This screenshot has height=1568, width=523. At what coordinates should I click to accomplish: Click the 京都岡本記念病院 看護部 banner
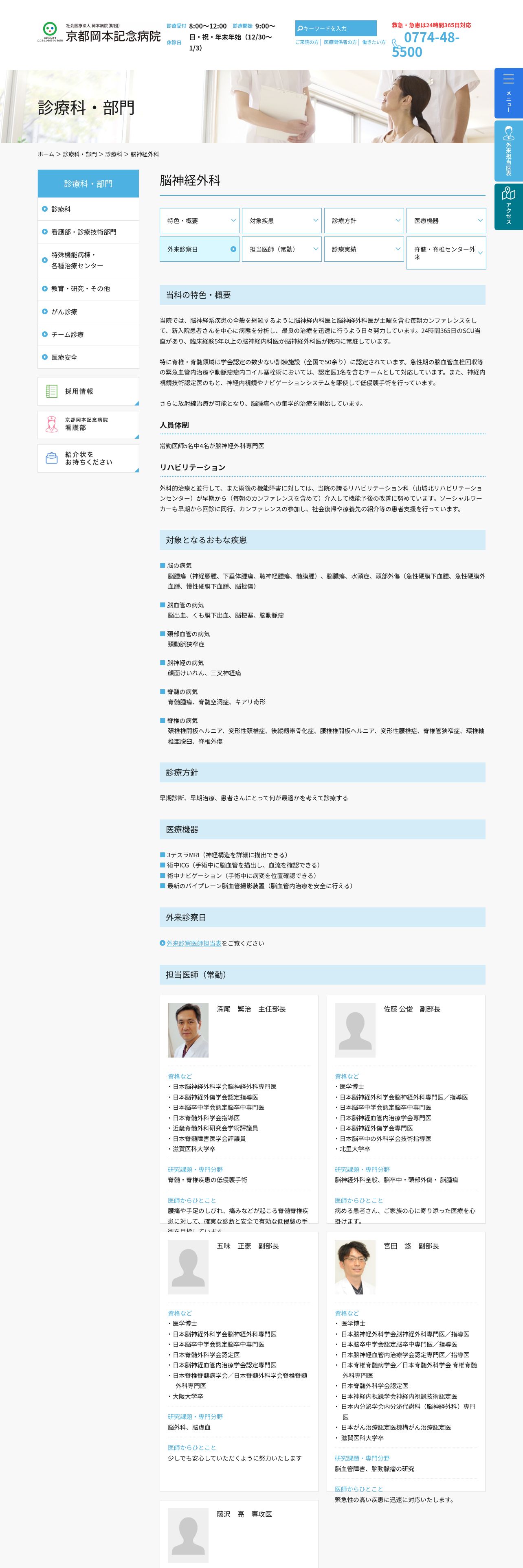[x=88, y=424]
